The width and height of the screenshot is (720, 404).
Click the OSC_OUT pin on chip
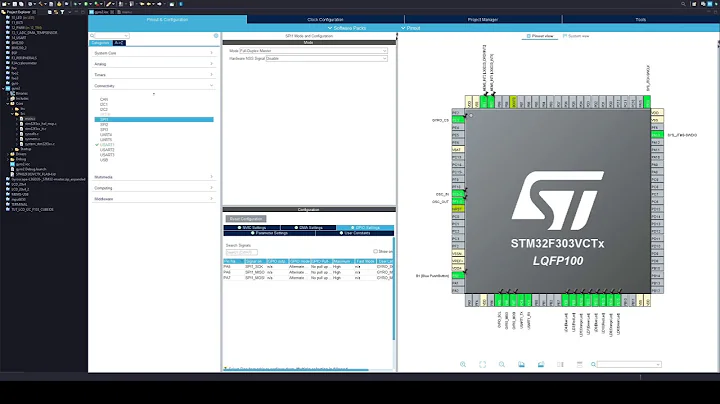click(458, 202)
